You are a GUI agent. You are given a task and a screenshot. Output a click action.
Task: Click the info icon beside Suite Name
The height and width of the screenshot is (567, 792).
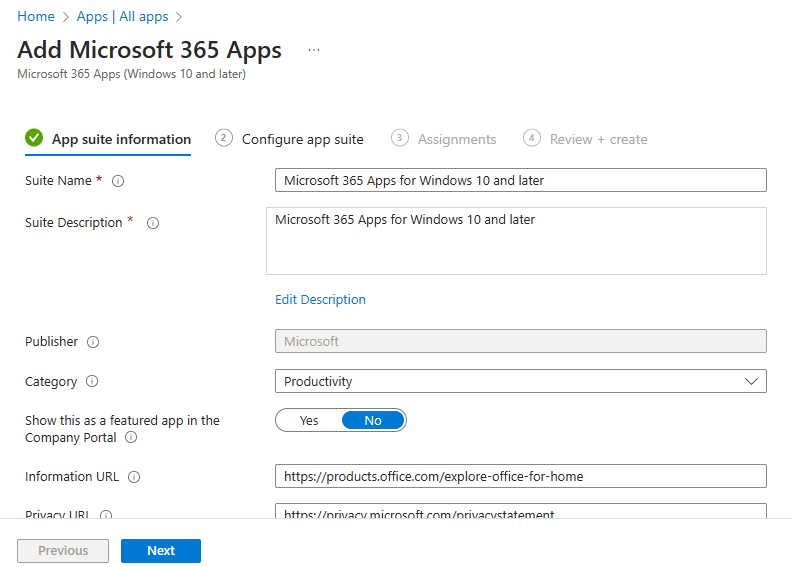pos(118,181)
